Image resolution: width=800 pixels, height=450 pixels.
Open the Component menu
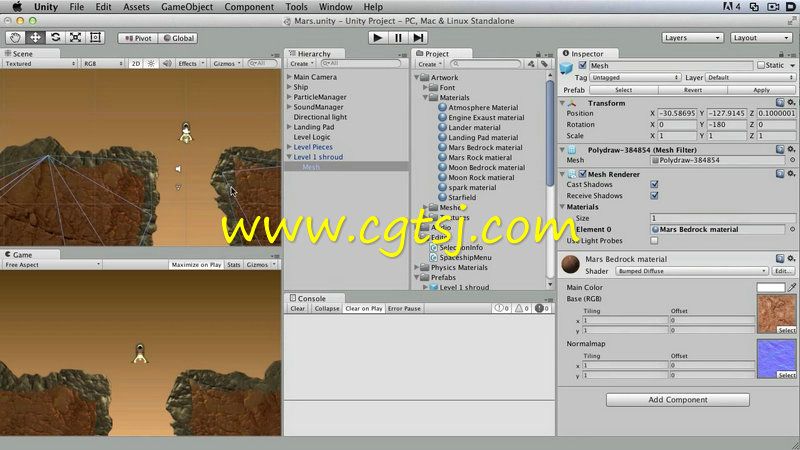pos(249,7)
